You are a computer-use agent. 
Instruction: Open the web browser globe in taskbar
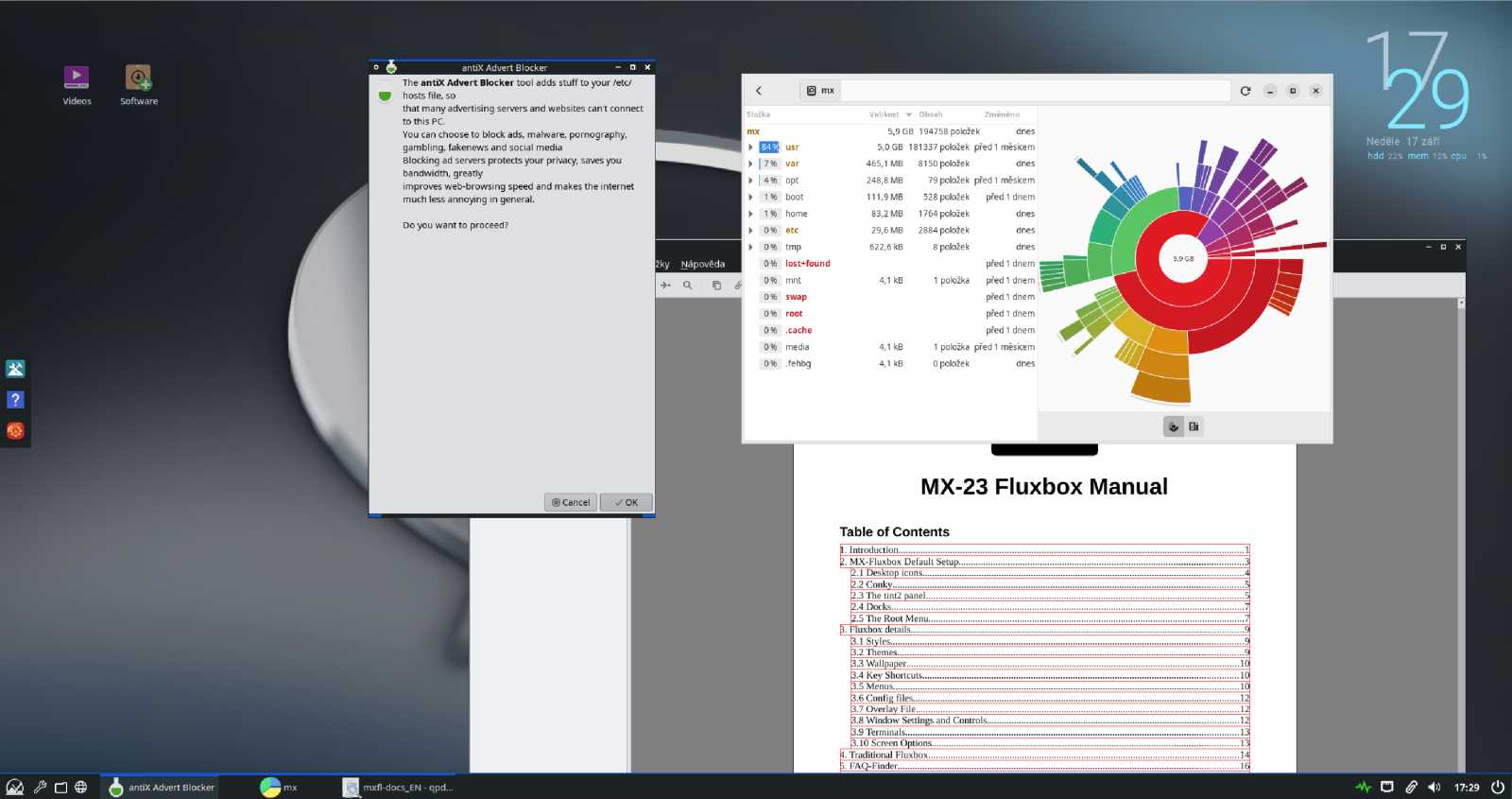[x=81, y=787]
